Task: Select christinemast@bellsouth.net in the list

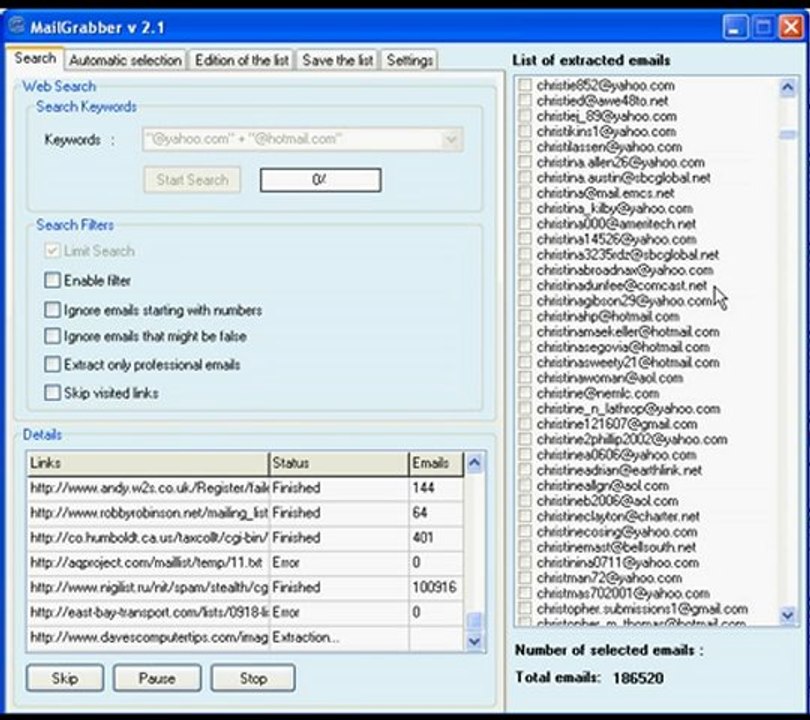Action: click(616, 546)
